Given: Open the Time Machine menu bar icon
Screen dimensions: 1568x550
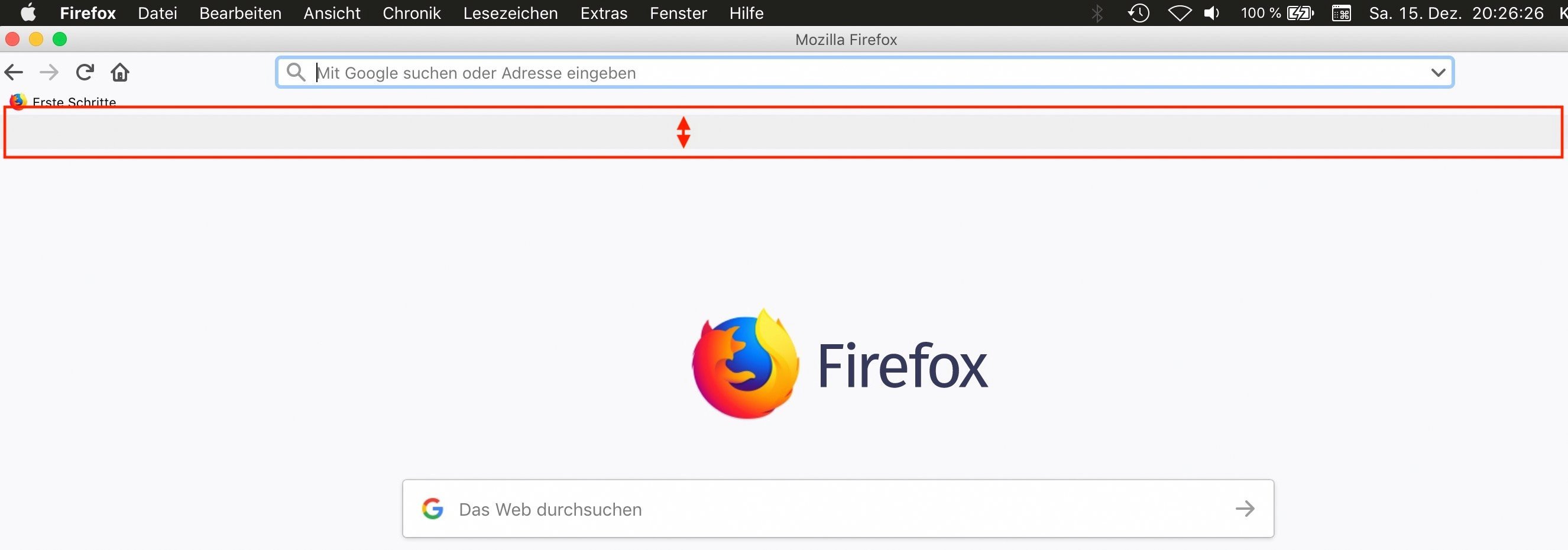Looking at the screenshot, I should (x=1138, y=13).
